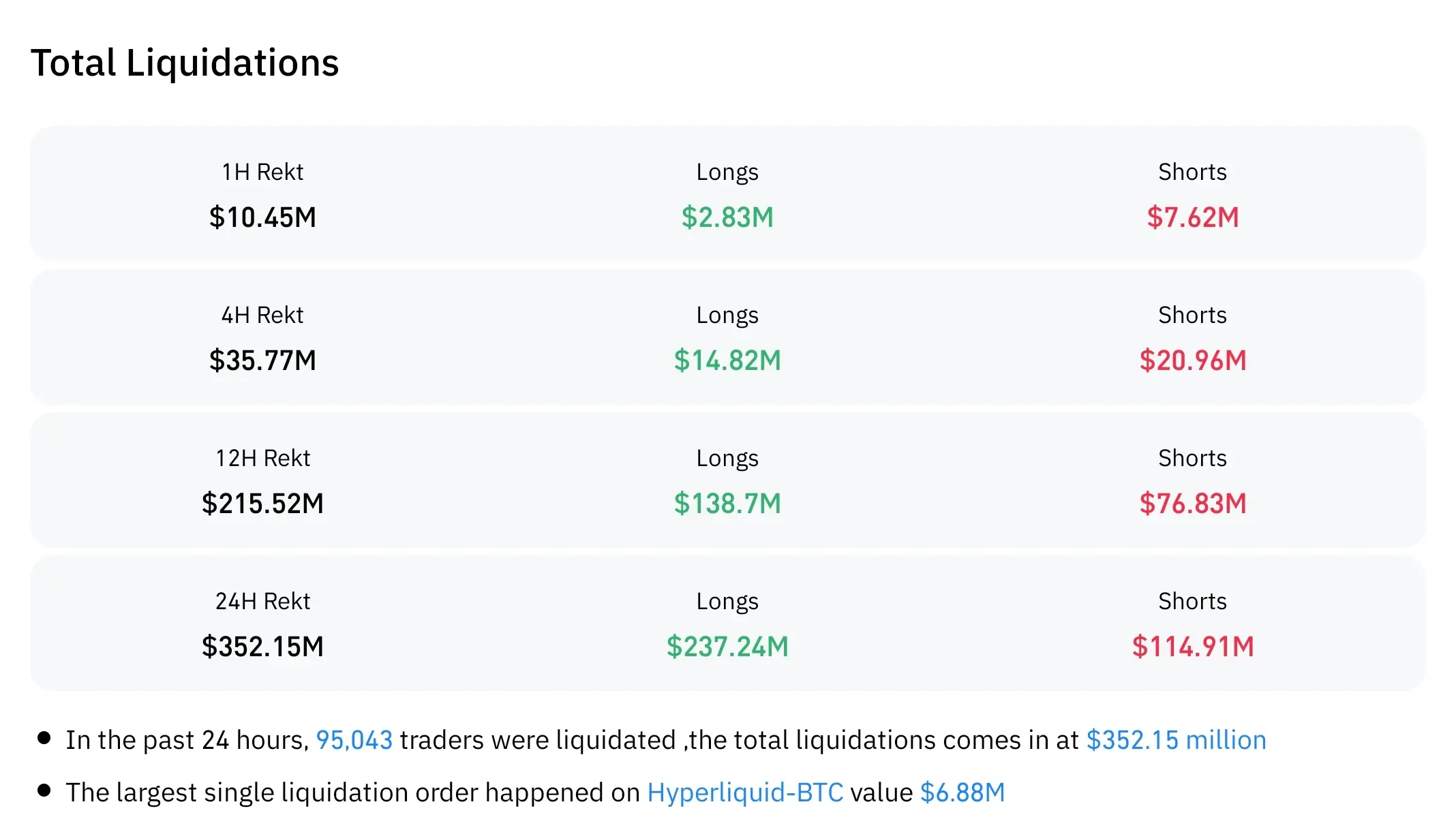This screenshot has height=830, width=1456.
Task: Open the Hyperliquid-BTC link
Action: [x=745, y=793]
